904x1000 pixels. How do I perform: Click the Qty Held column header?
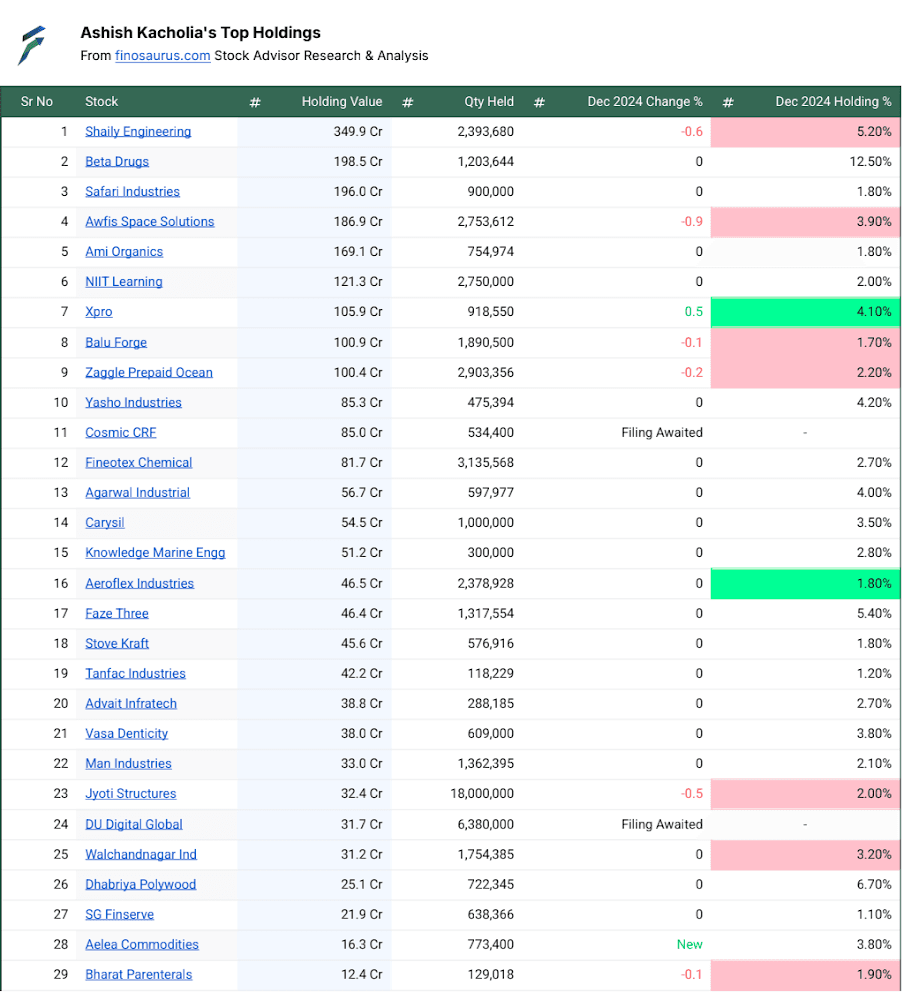(489, 101)
